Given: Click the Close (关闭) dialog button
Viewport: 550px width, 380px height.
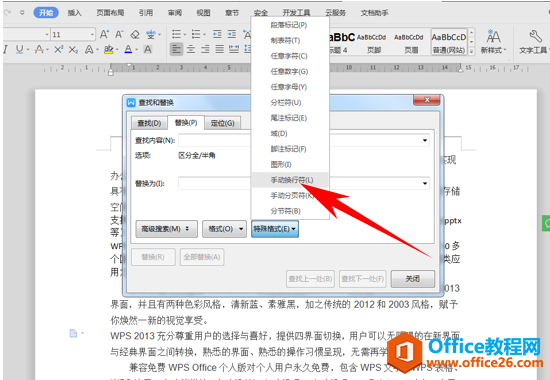Looking at the screenshot, I should (x=412, y=279).
